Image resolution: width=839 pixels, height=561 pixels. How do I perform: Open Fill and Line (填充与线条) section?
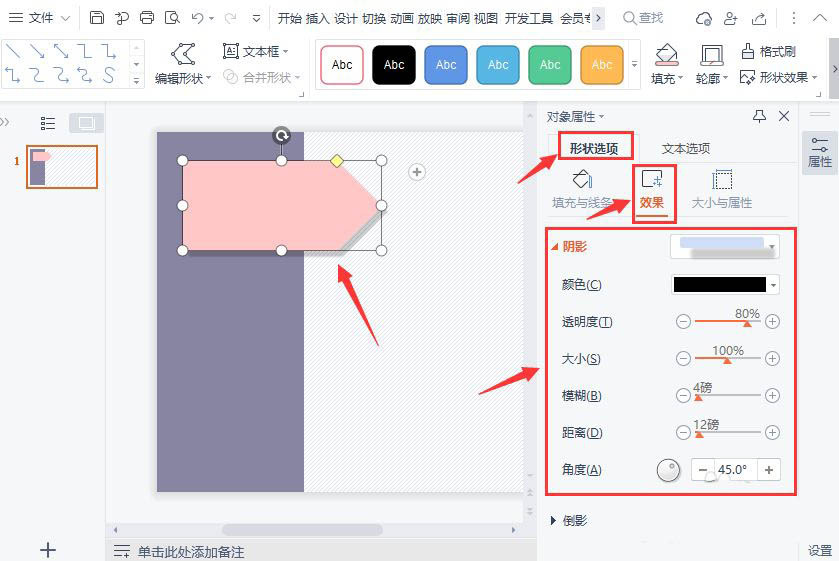click(582, 189)
